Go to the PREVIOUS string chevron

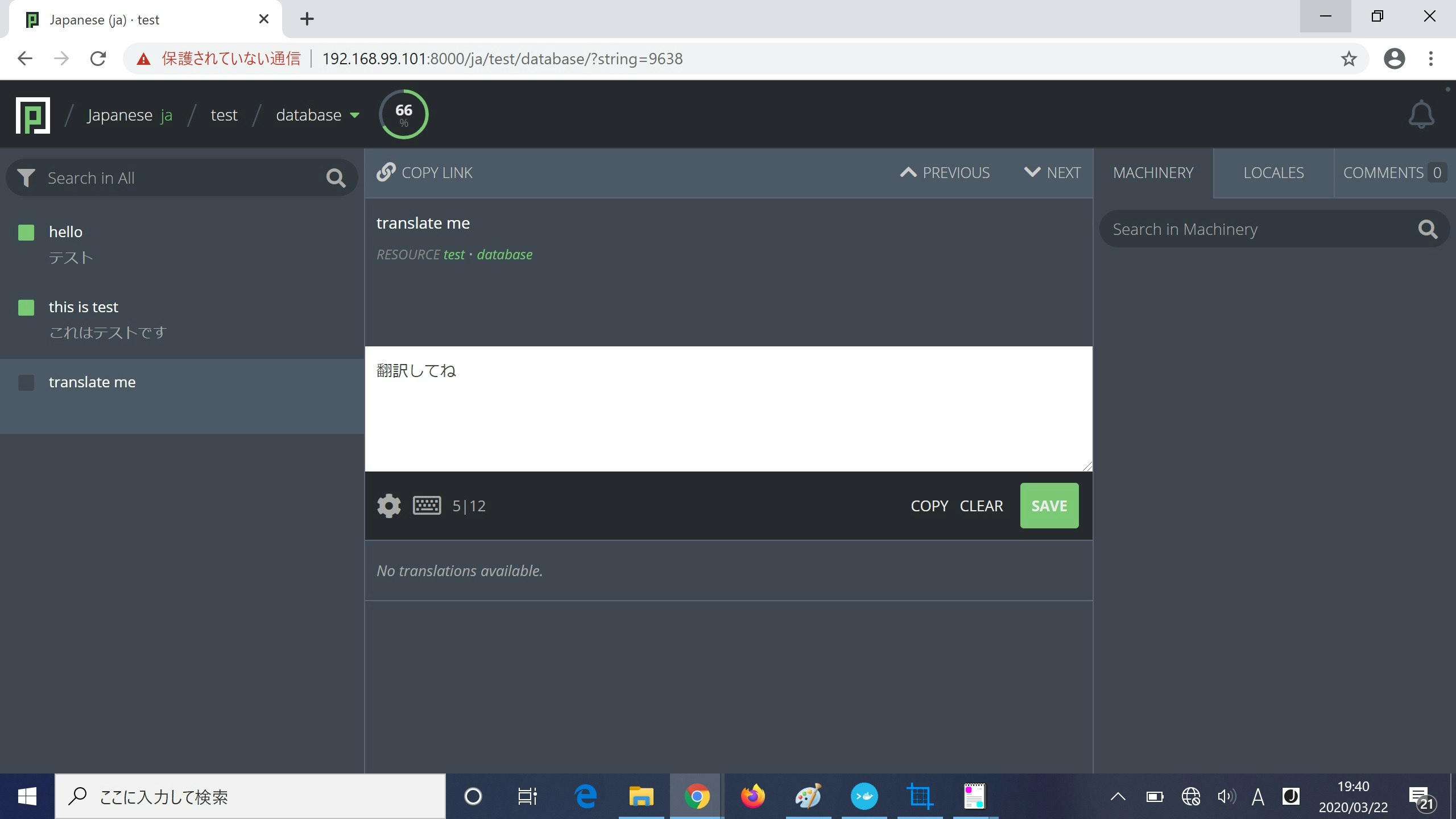pos(908,172)
